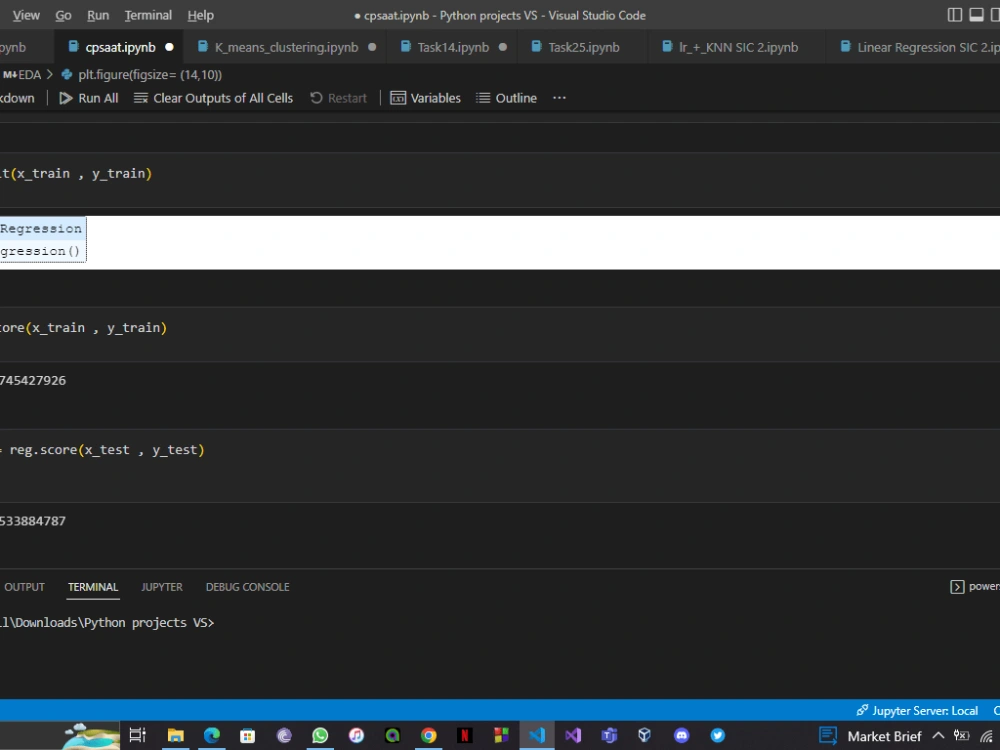Open Task View from the taskbar
Screen dimensions: 1000x750
[x=137, y=735]
